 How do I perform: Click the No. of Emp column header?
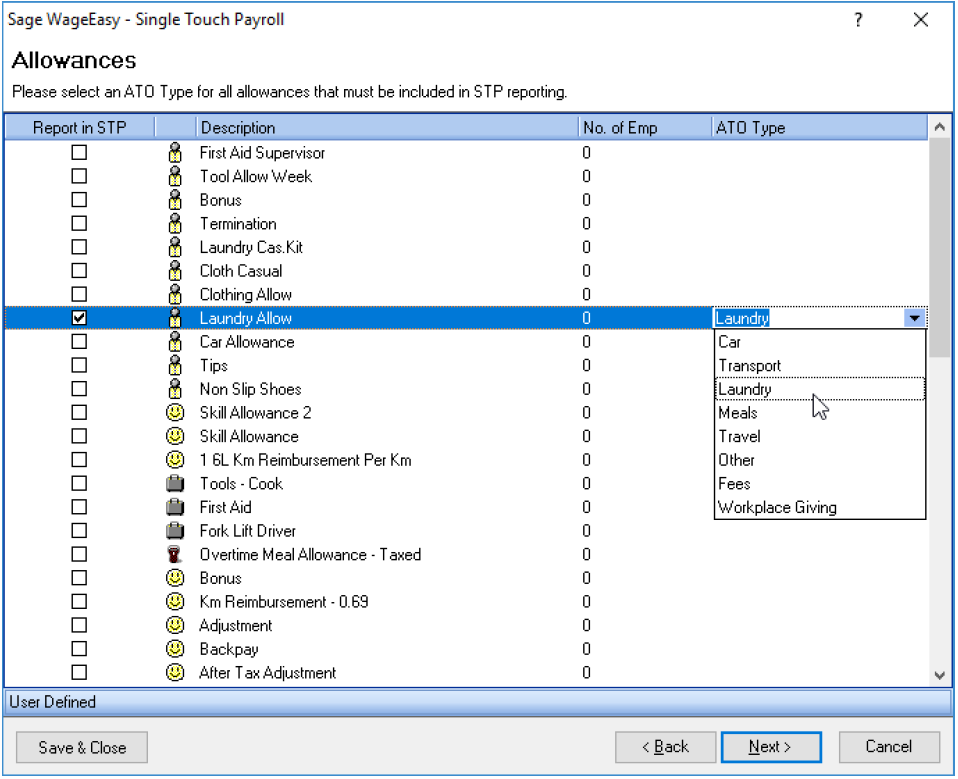645,128
